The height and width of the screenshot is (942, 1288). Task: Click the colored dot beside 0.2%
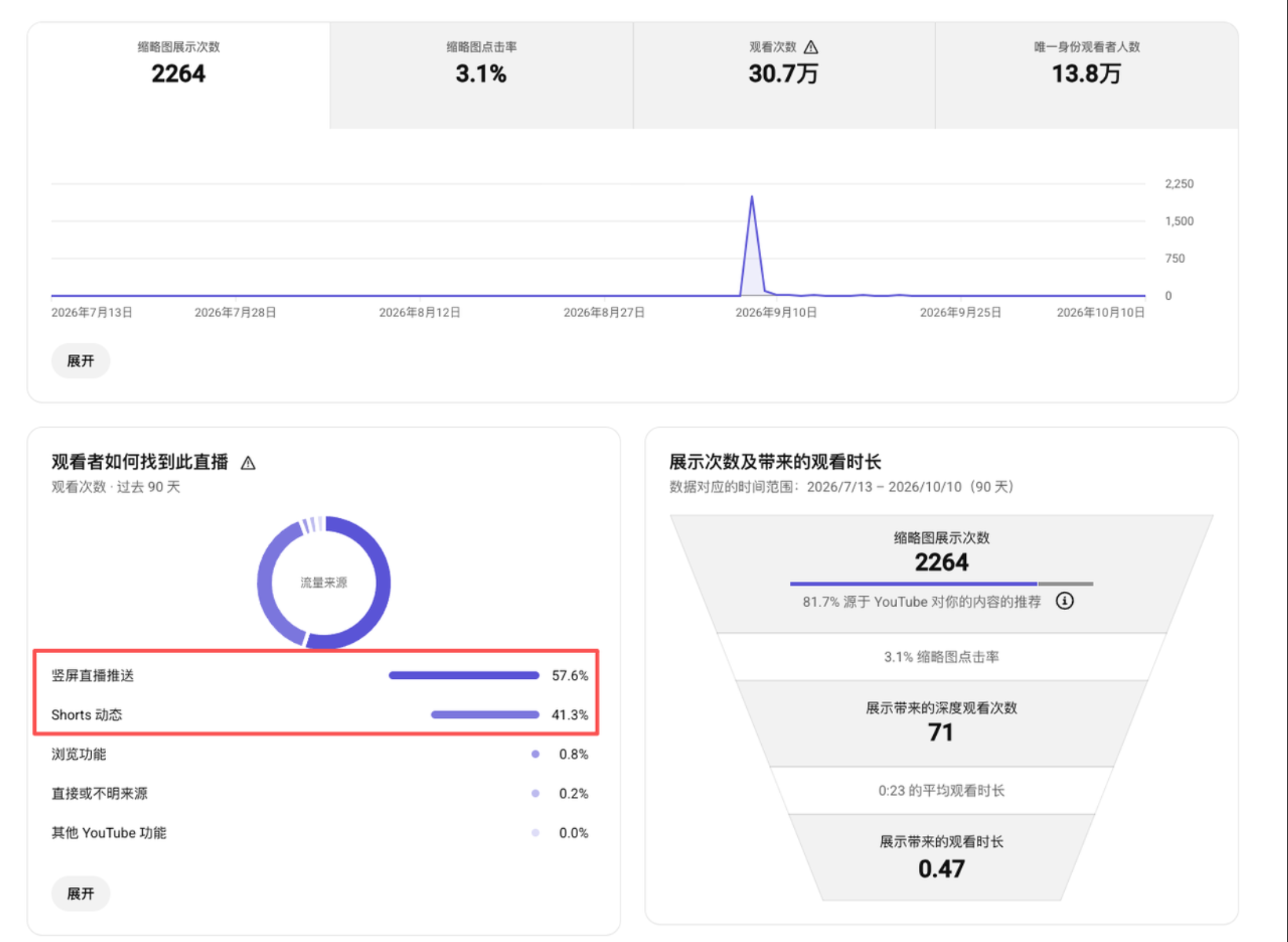[536, 793]
